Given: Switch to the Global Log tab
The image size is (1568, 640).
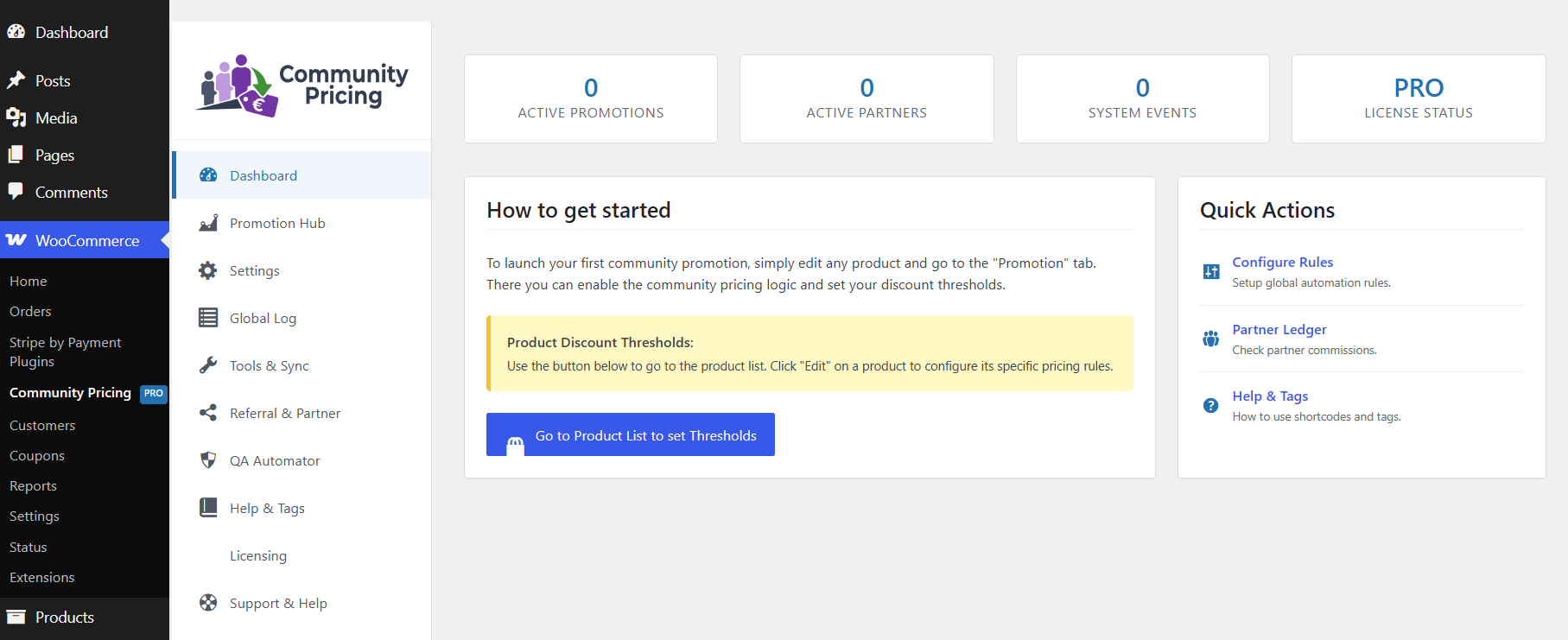Looking at the screenshot, I should point(302,318).
